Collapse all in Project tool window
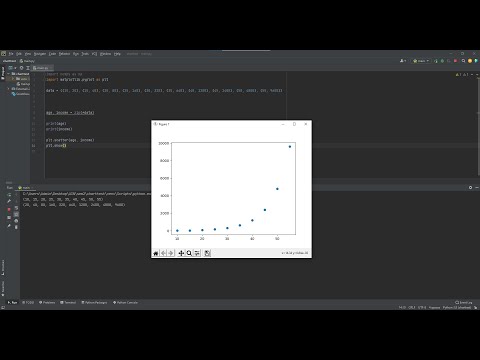Viewport: 480px width, 360px height. click(28, 68)
